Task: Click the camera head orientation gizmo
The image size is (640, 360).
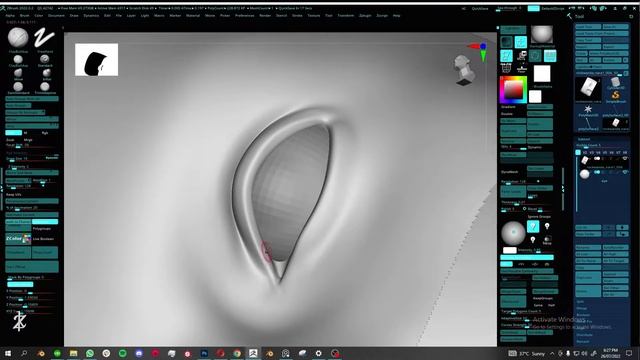Action: coord(463,70)
